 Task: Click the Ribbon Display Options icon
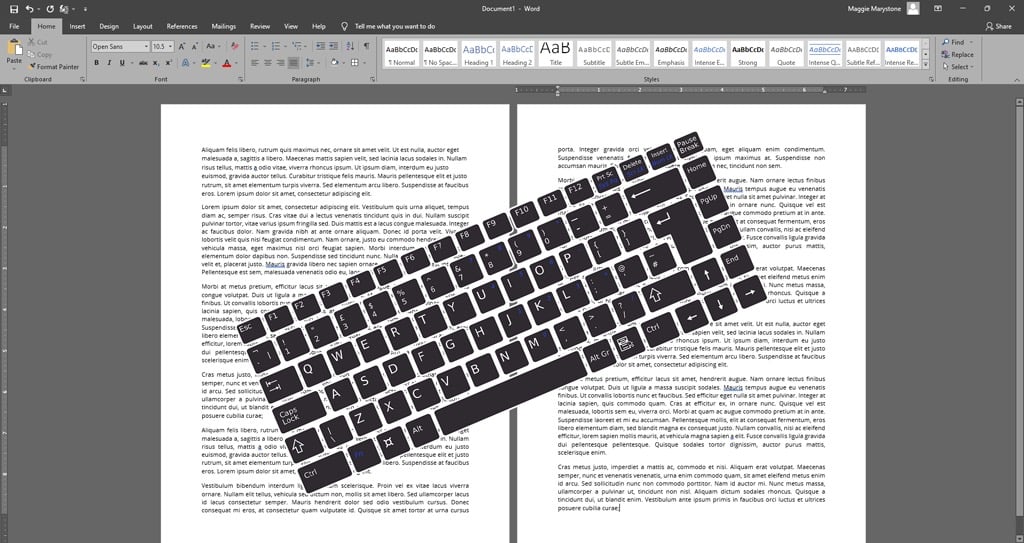[938, 9]
